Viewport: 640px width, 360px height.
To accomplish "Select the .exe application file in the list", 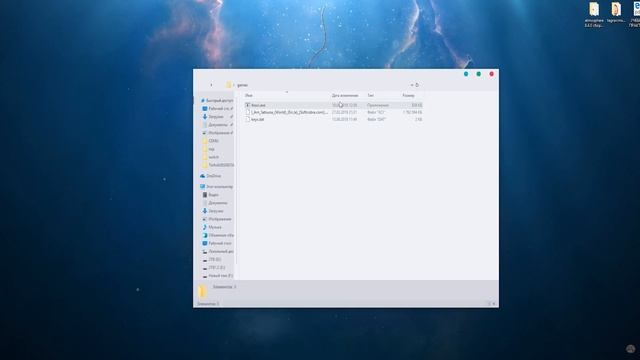I will (x=333, y=105).
